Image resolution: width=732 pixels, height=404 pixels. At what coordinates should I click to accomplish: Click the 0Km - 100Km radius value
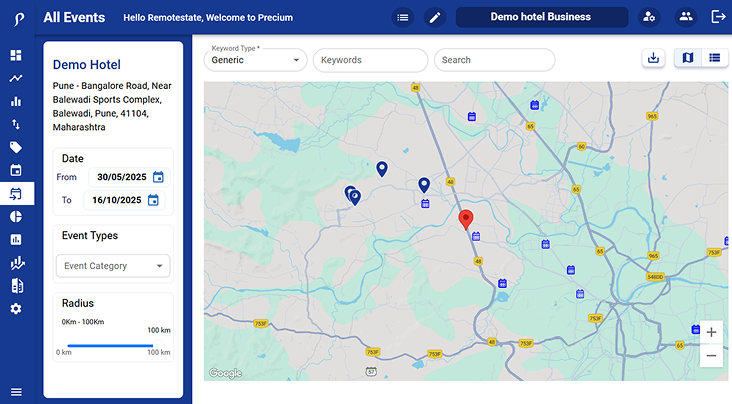click(83, 322)
